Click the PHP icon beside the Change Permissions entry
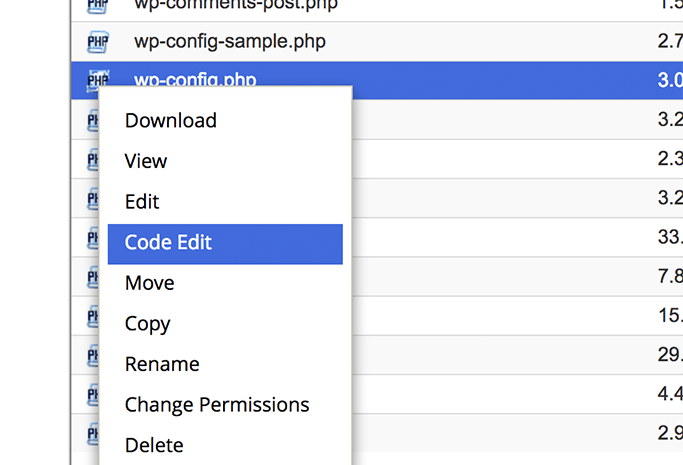 pyautogui.click(x=93, y=395)
